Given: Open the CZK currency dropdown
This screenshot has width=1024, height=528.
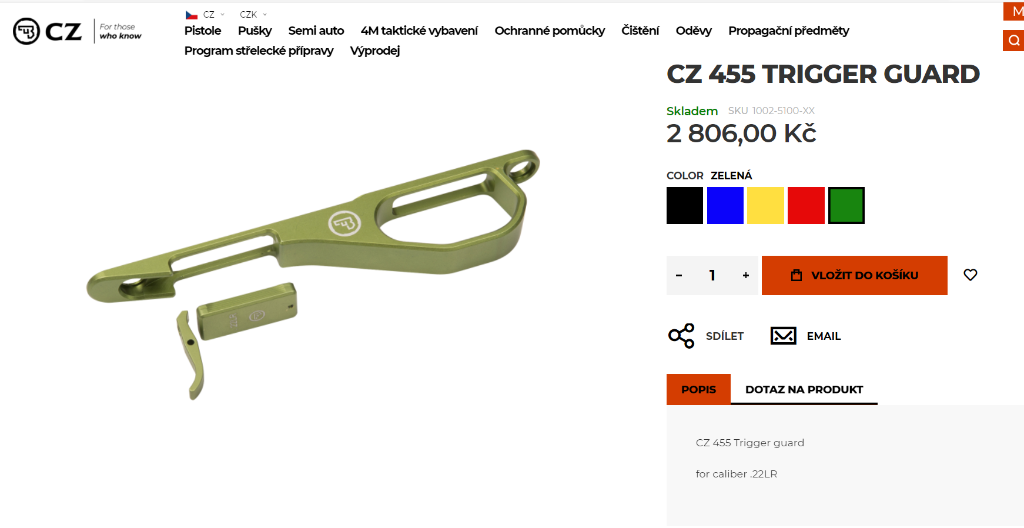Looking at the screenshot, I should 253,14.
